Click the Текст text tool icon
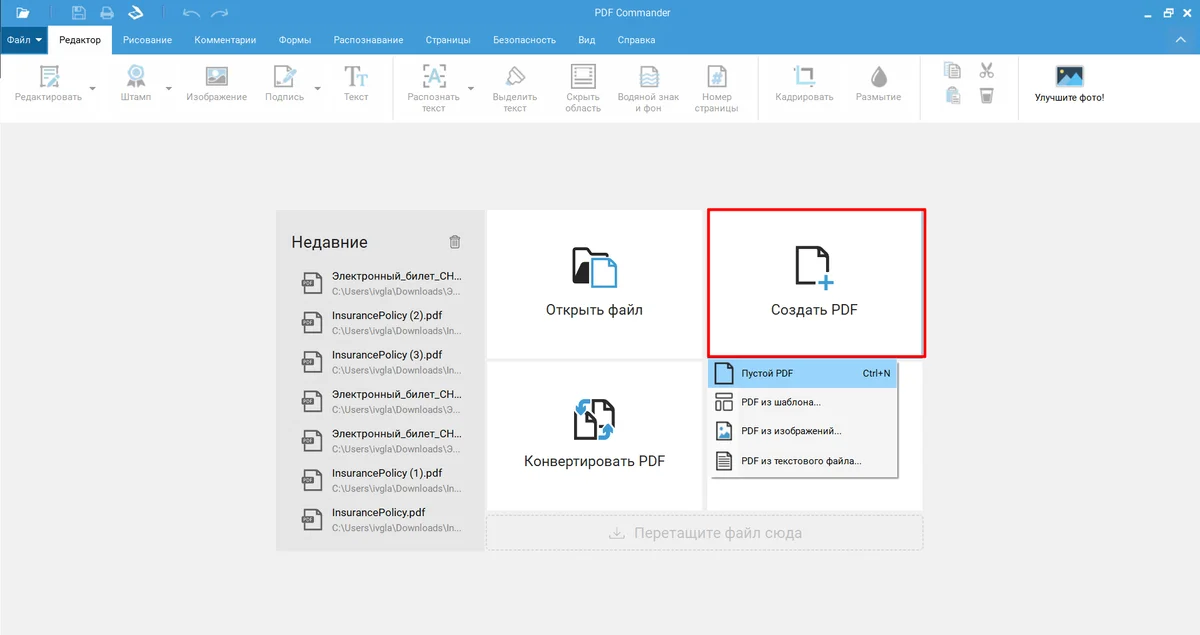Viewport: 1200px width, 635px height. tap(356, 78)
